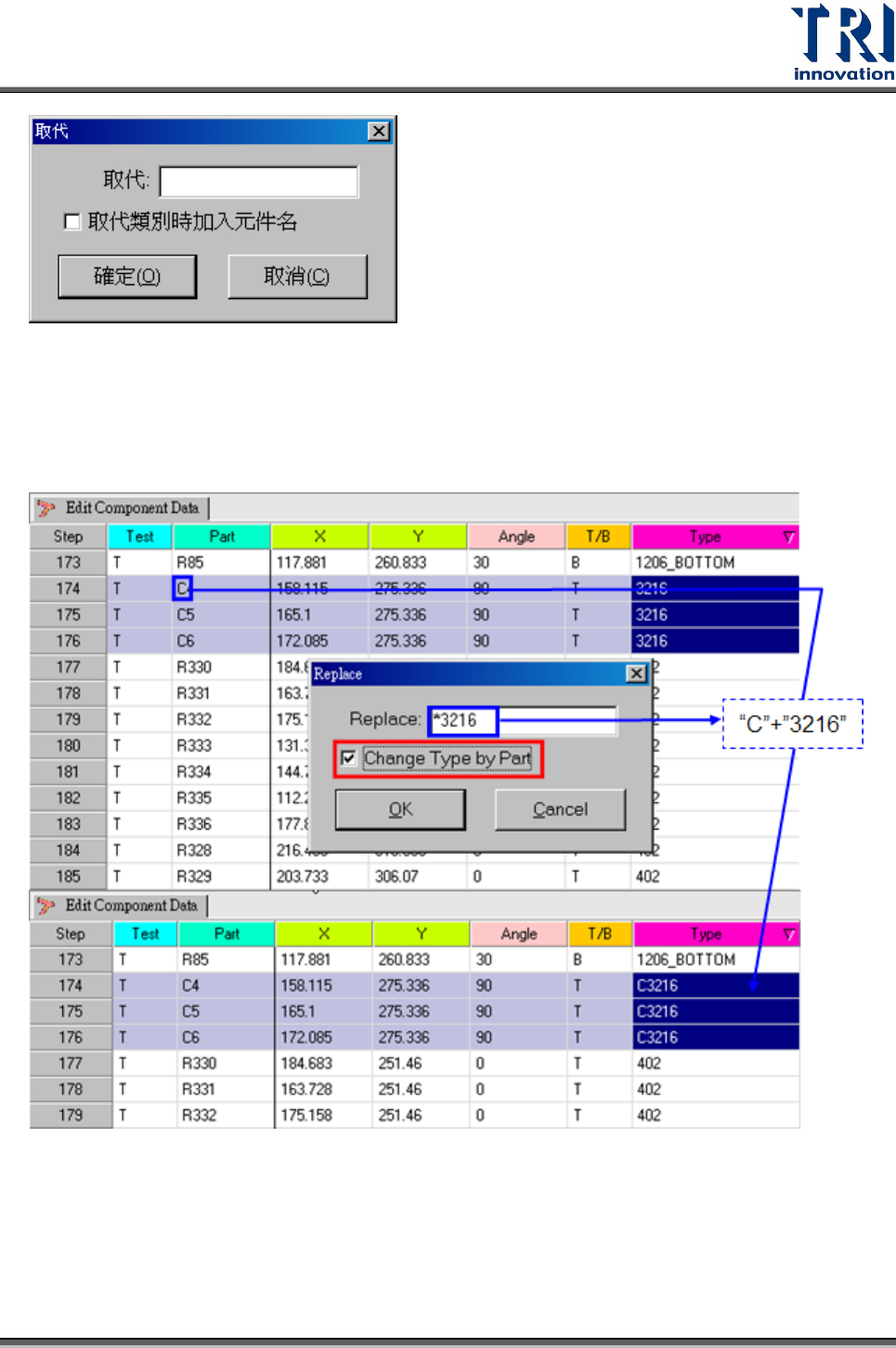The width and height of the screenshot is (896, 1348).
Task: Click part cell R330 in upper table
Action: 221,667
